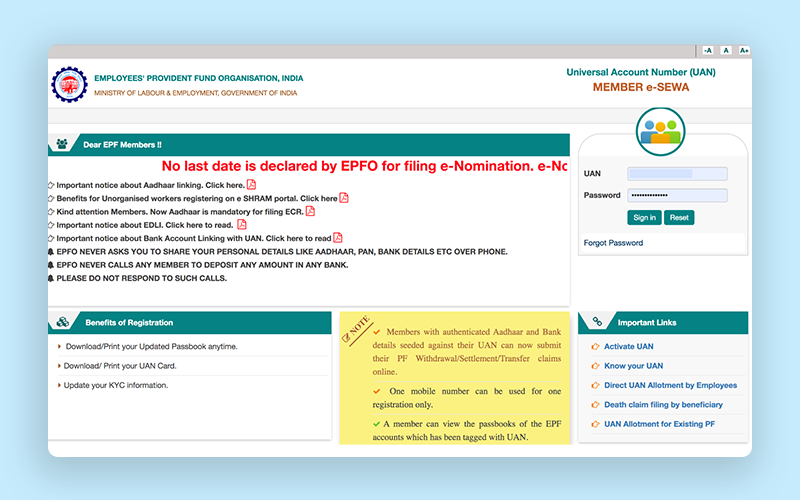Open PDF icon beside e SHRAM notice
Viewport: 800px width, 500px height.
point(344,198)
